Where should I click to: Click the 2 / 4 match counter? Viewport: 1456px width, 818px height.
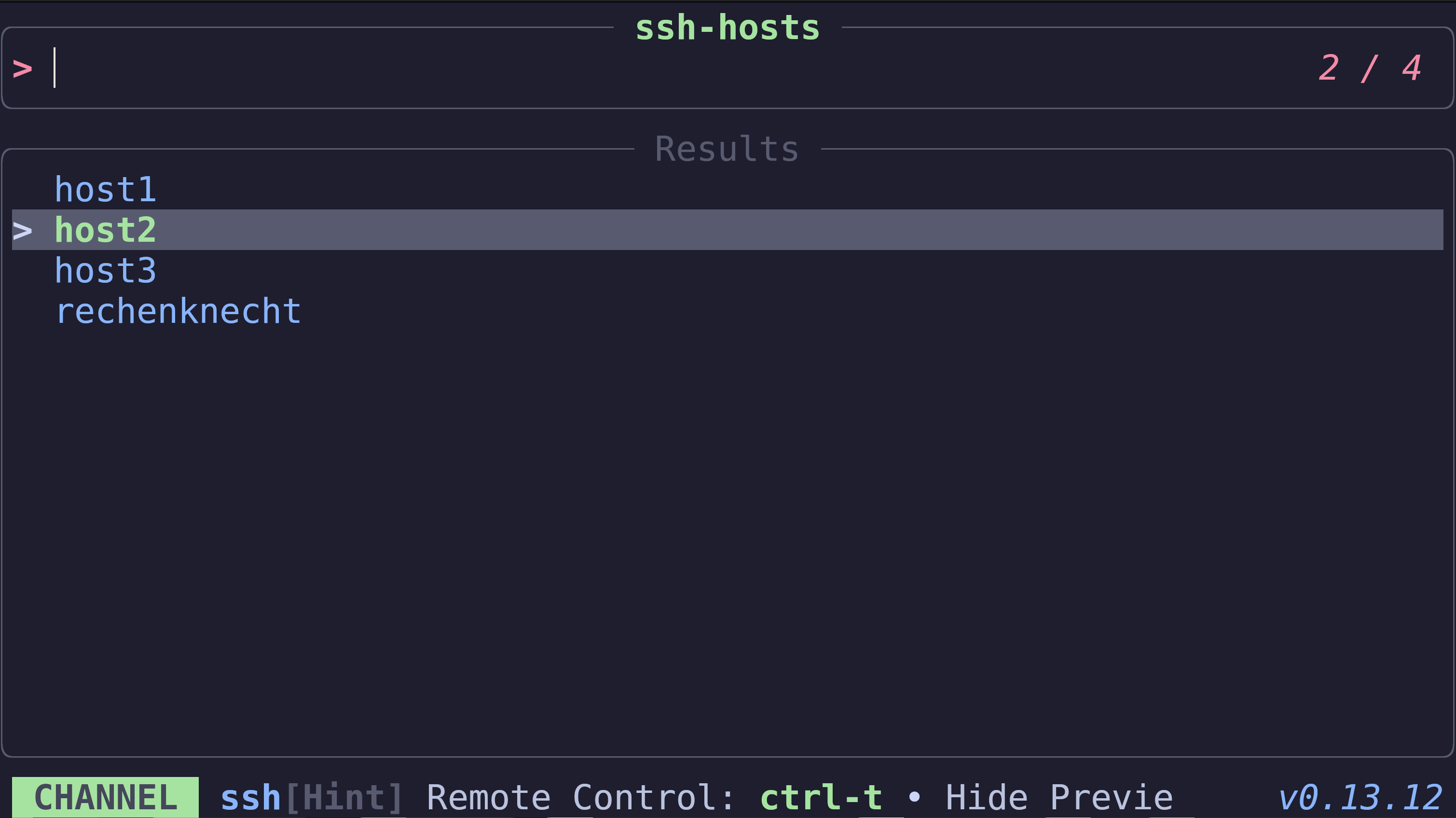click(1370, 68)
